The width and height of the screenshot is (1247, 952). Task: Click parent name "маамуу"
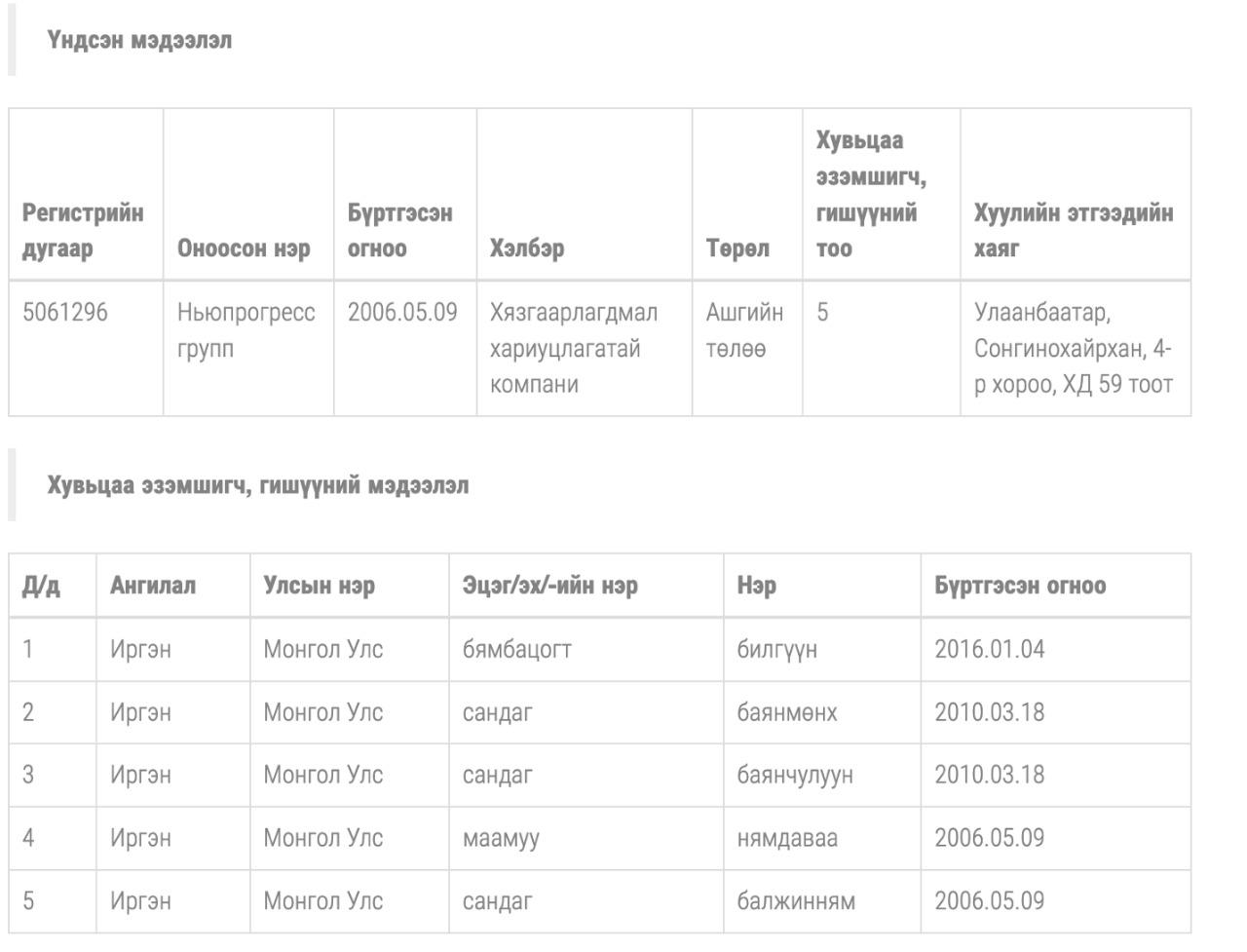[501, 838]
